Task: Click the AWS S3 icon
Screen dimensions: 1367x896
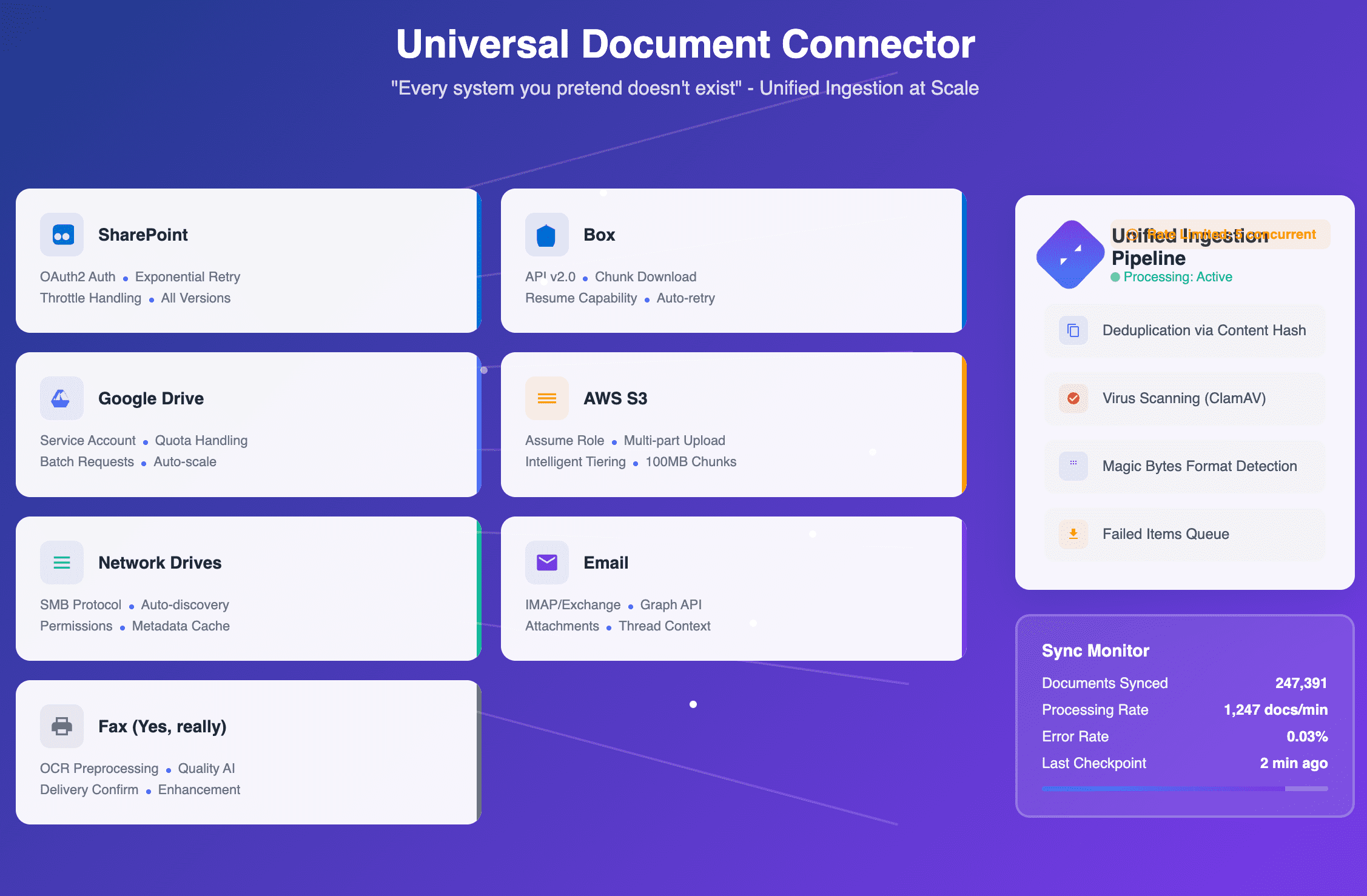Action: pyautogui.click(x=546, y=398)
